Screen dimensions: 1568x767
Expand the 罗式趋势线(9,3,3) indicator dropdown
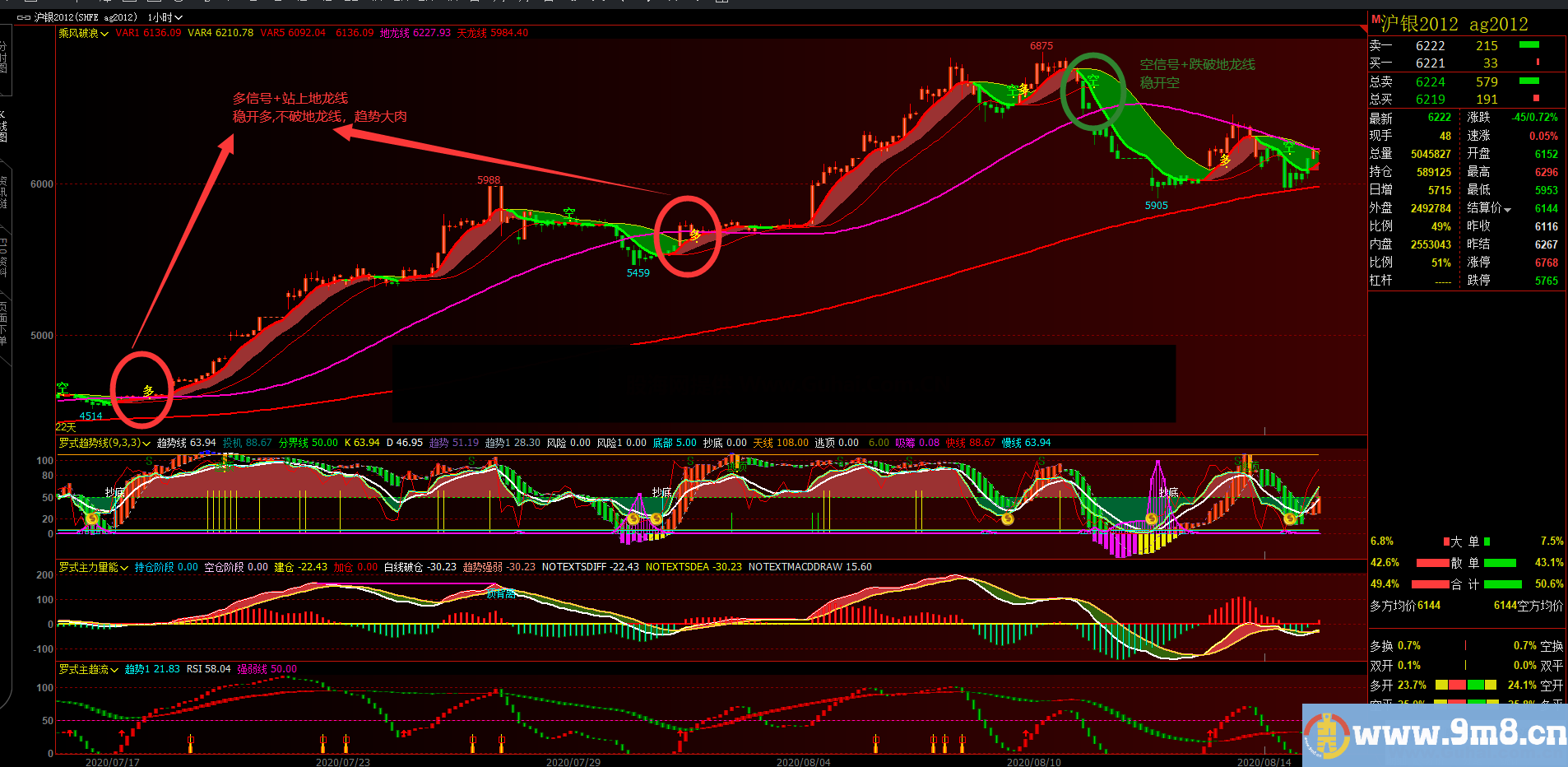(x=146, y=444)
